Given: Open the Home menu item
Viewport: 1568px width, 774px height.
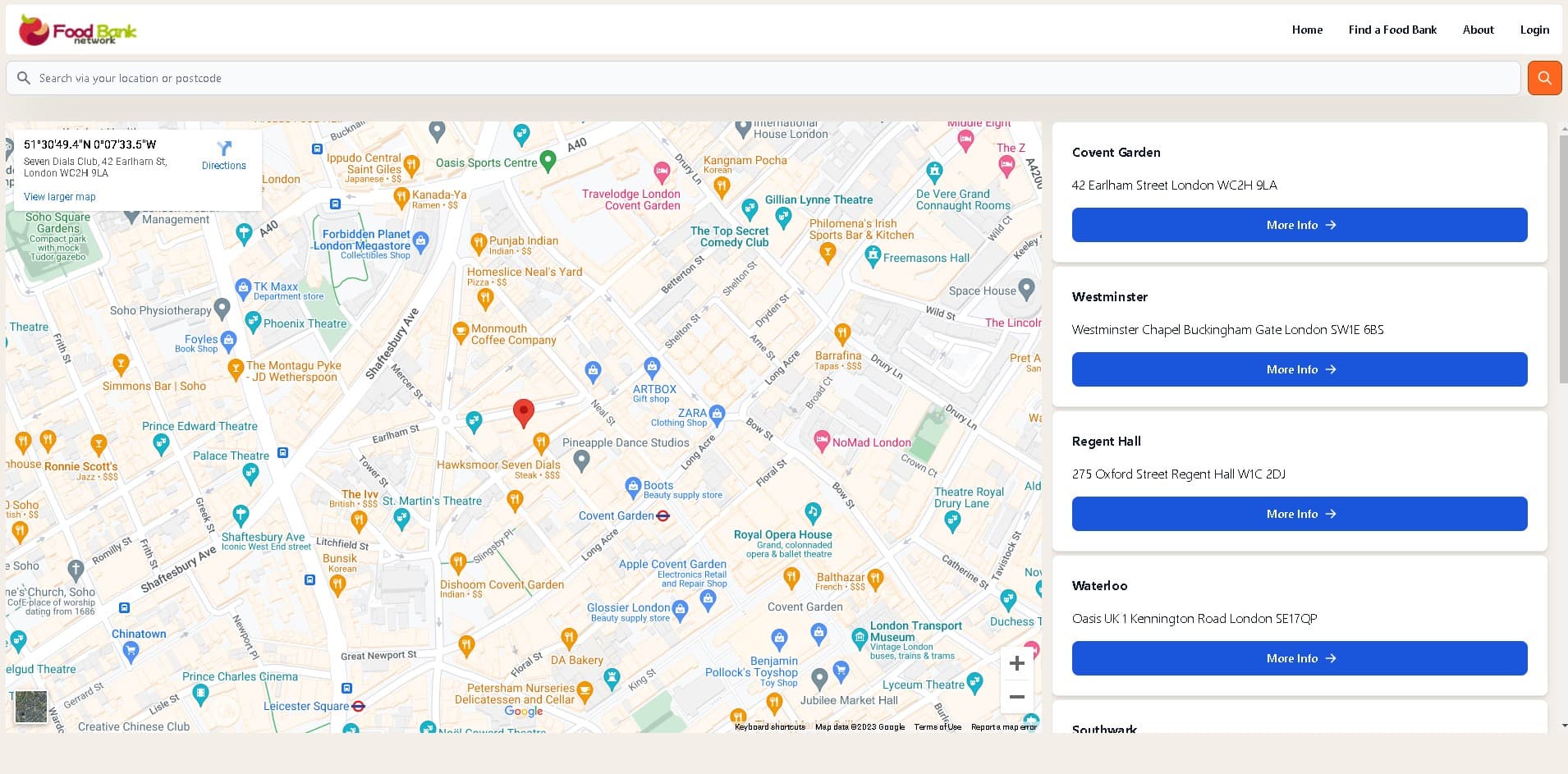Looking at the screenshot, I should [x=1307, y=30].
